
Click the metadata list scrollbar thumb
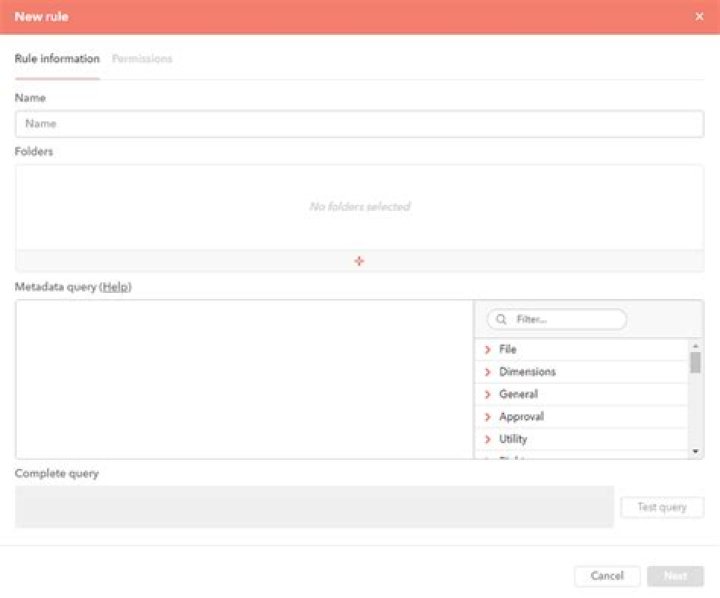[x=695, y=362]
